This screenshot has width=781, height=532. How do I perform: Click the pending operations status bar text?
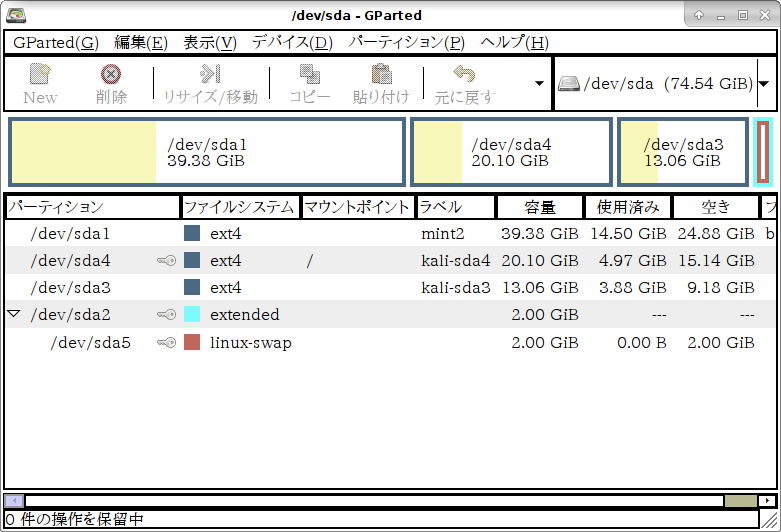[x=75, y=519]
